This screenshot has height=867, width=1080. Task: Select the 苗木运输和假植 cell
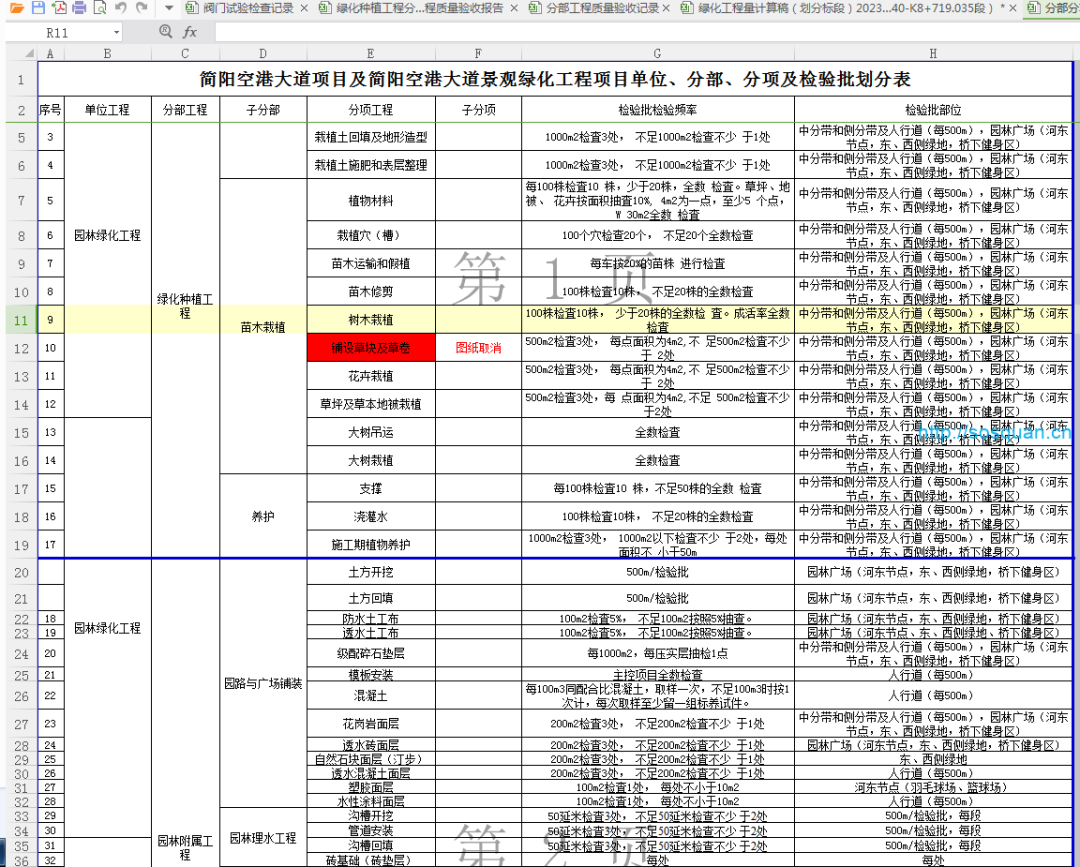[371, 264]
